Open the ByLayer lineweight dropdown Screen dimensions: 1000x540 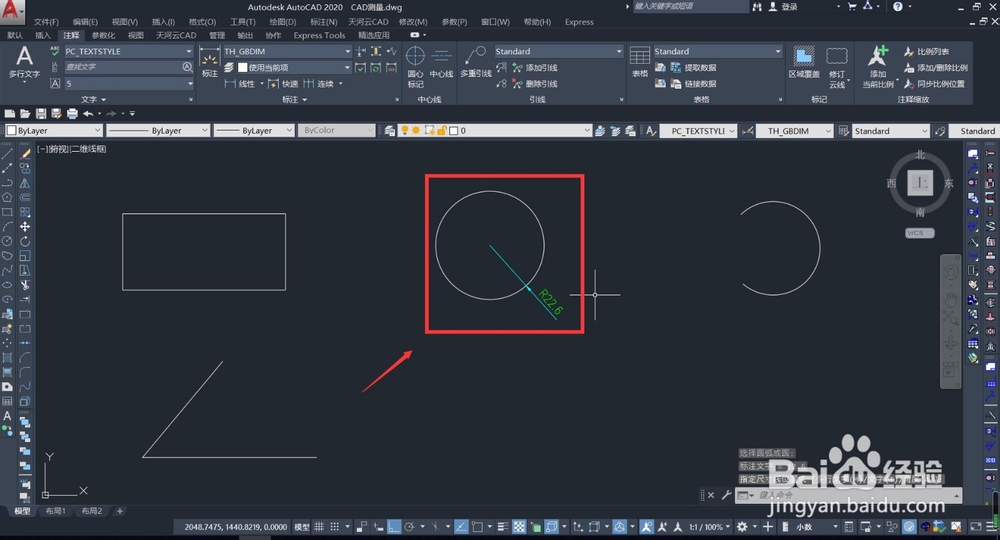point(253,131)
